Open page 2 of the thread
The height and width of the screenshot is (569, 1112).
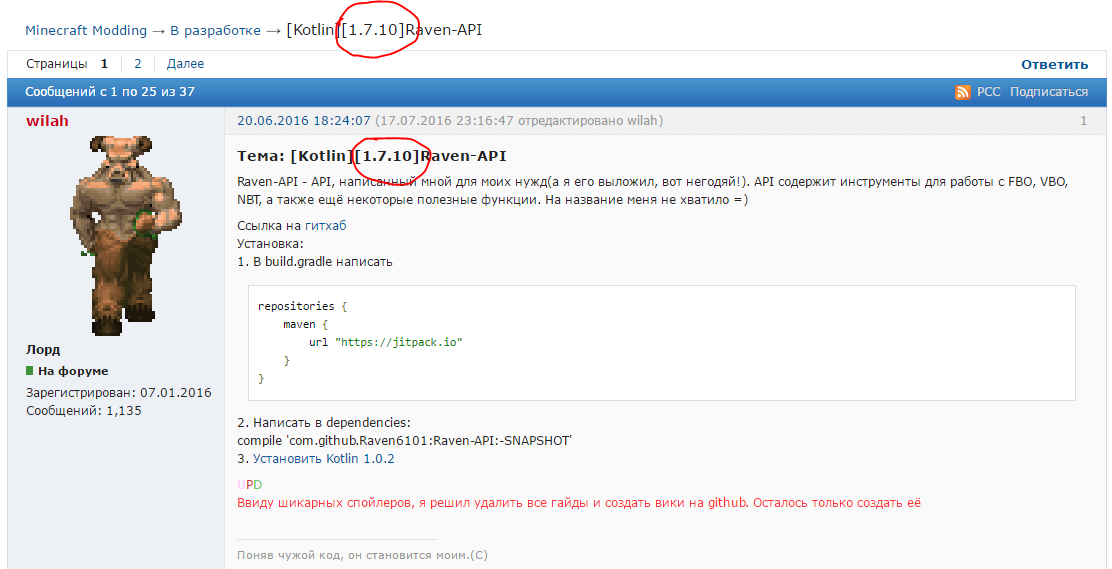[138, 64]
